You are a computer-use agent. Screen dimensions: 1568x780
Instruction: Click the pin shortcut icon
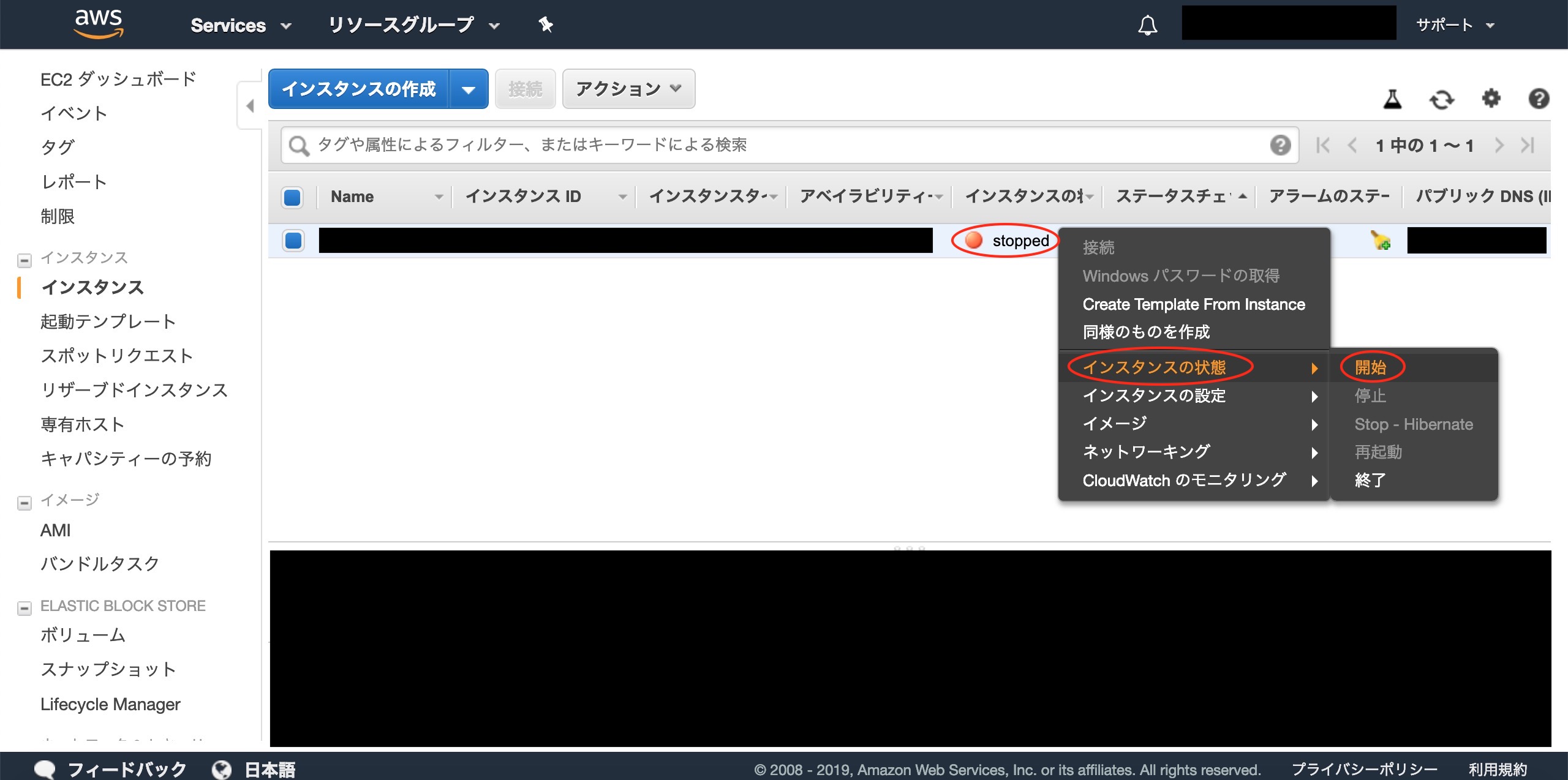click(545, 25)
